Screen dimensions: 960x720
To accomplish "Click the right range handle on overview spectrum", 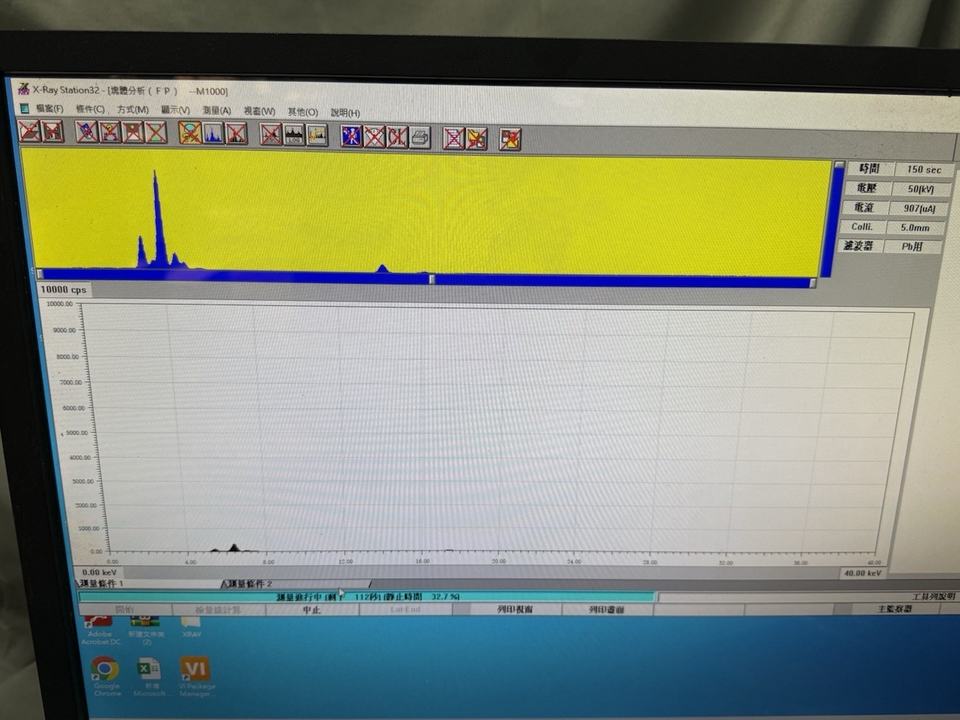I will 812,282.
